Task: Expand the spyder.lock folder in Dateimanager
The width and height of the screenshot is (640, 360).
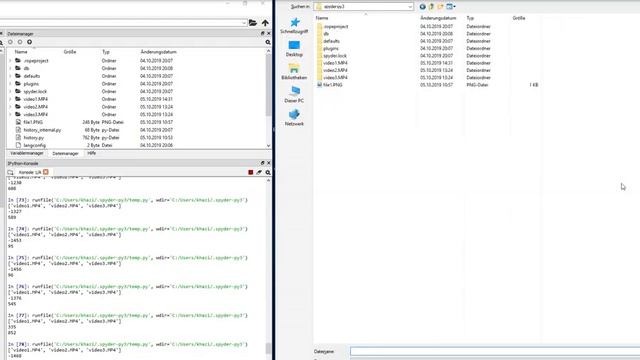Action: point(10,91)
